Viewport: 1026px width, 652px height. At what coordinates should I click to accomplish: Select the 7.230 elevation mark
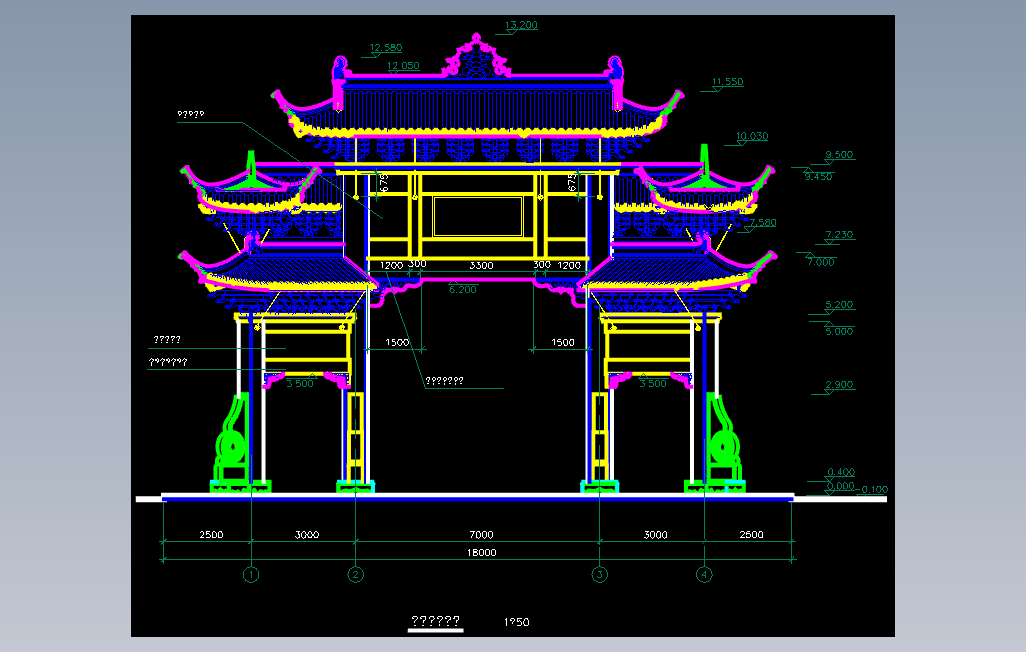coord(840,234)
